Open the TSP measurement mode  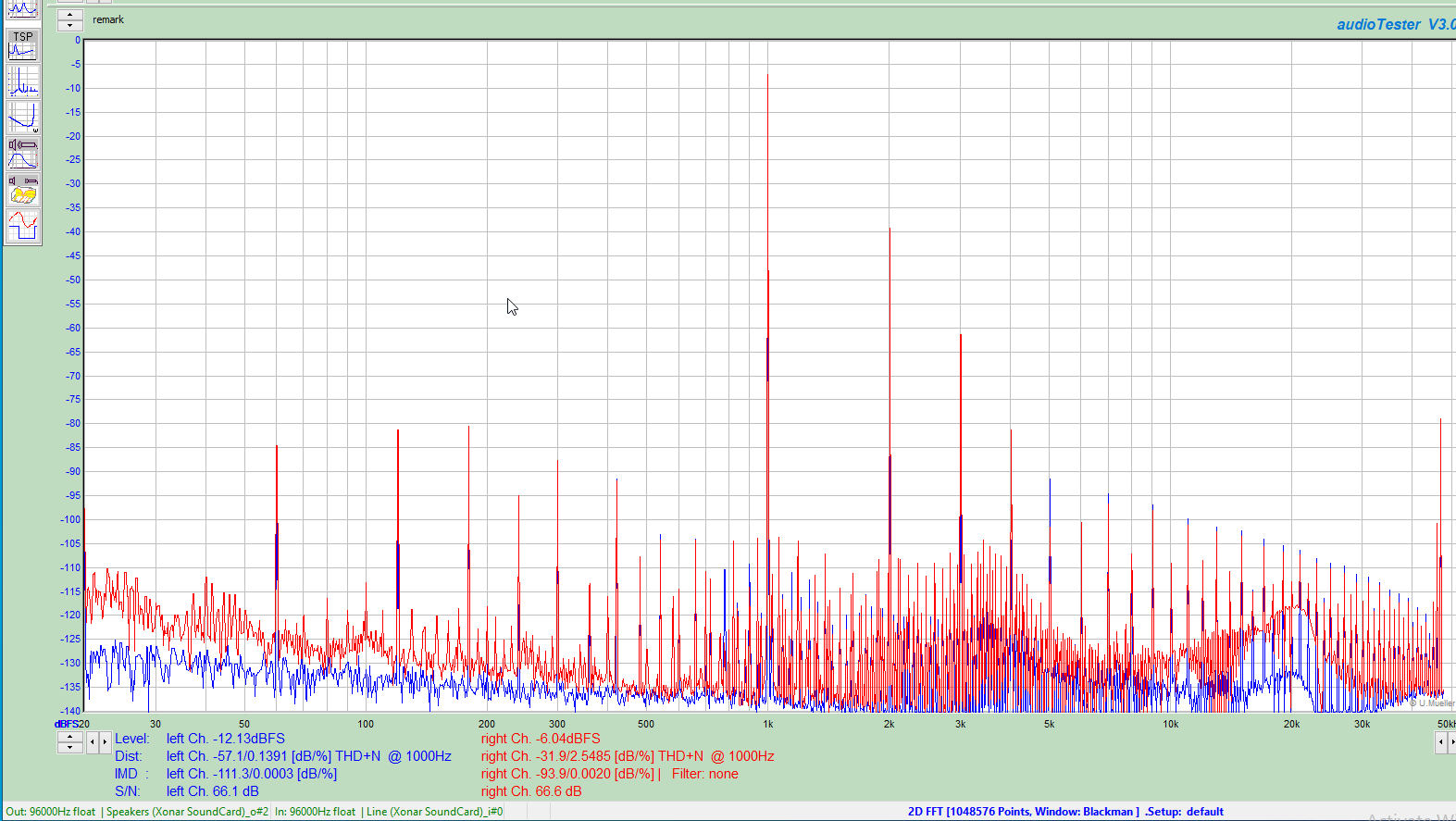click(x=23, y=45)
